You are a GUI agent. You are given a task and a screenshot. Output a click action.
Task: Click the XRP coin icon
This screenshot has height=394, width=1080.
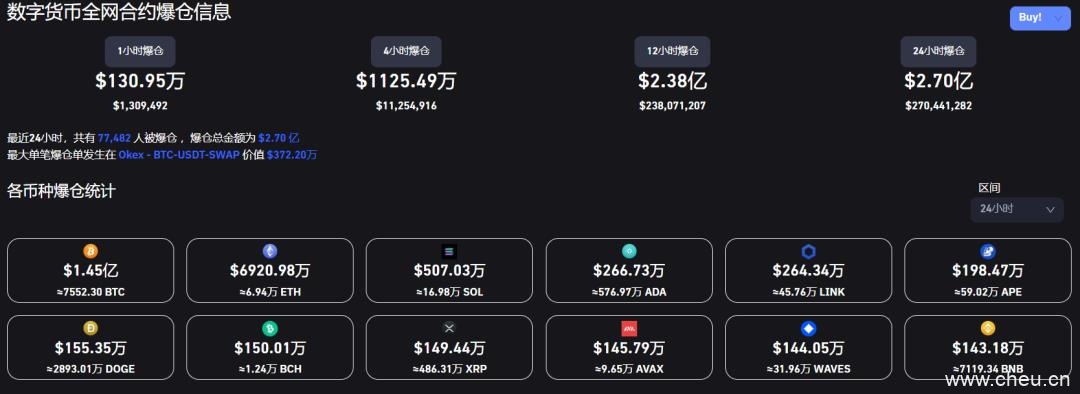(x=449, y=328)
